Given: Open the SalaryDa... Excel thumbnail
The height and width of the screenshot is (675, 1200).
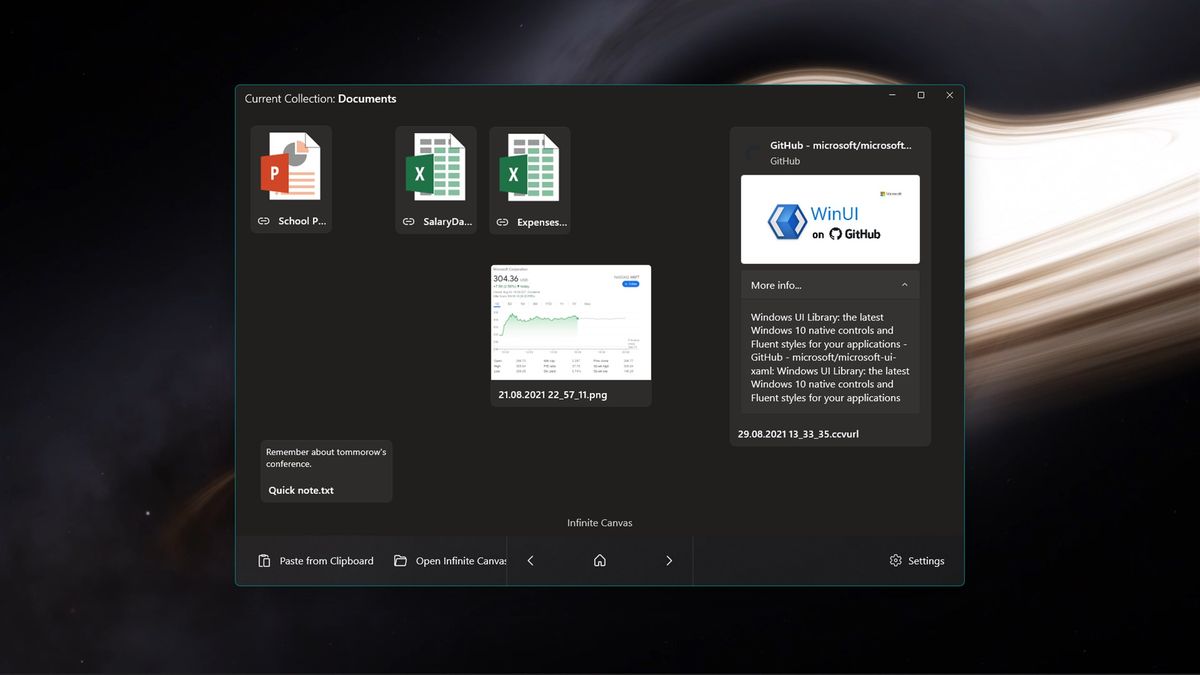Looking at the screenshot, I should point(435,167).
